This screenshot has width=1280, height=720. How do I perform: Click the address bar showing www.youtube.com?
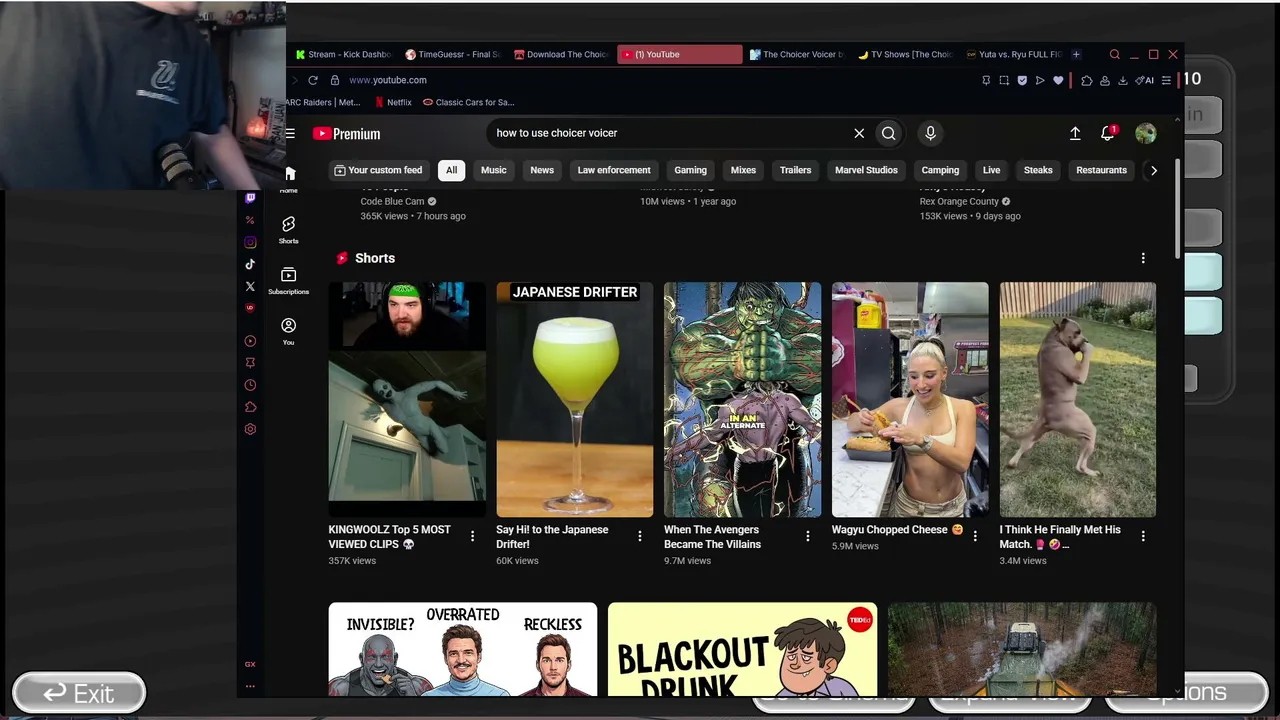[x=388, y=80]
